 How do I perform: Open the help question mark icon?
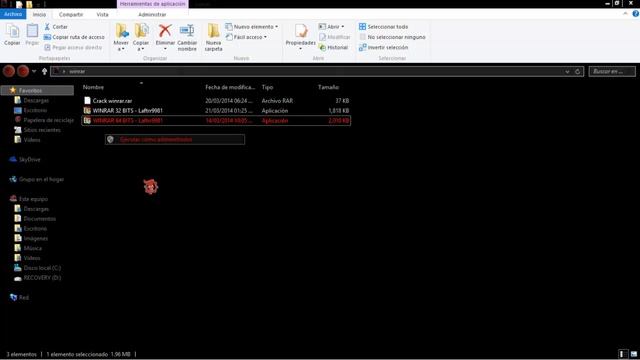[x=636, y=14]
